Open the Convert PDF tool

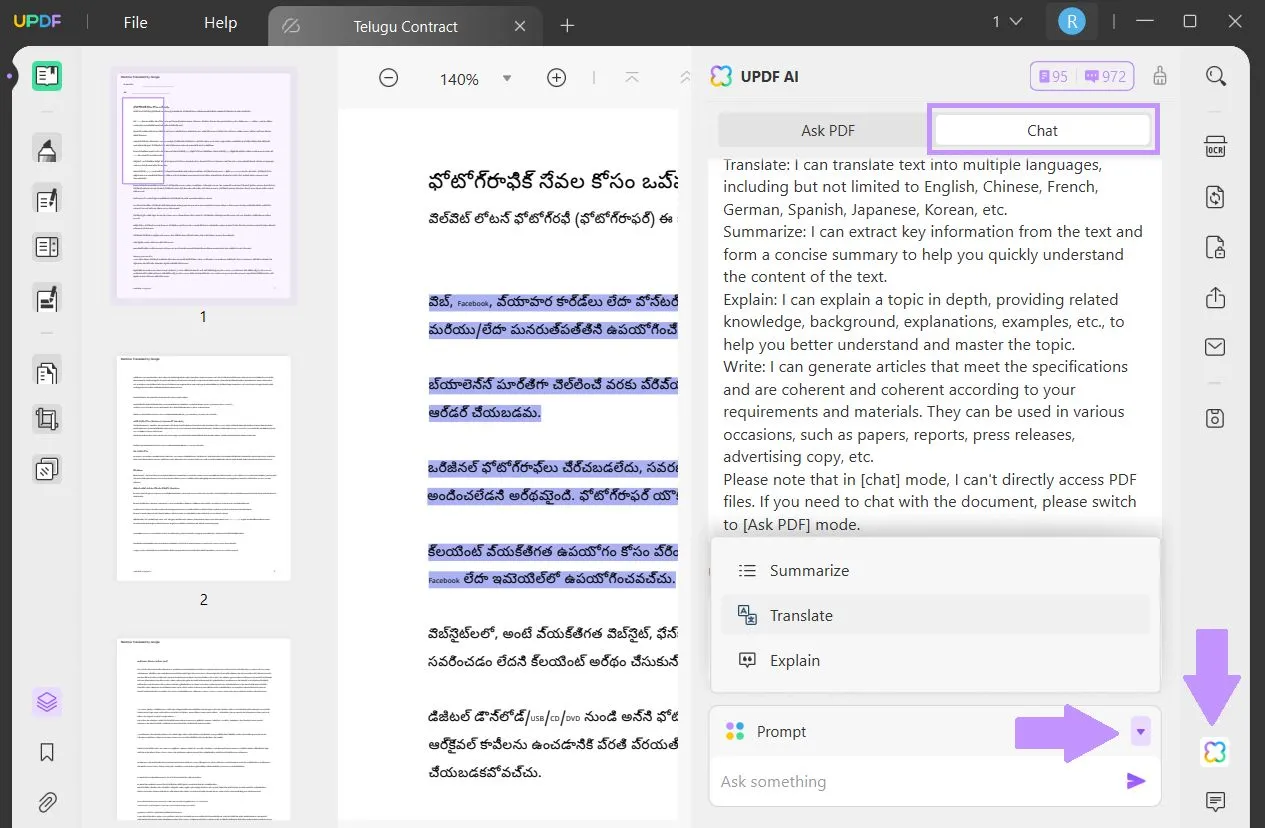1214,197
